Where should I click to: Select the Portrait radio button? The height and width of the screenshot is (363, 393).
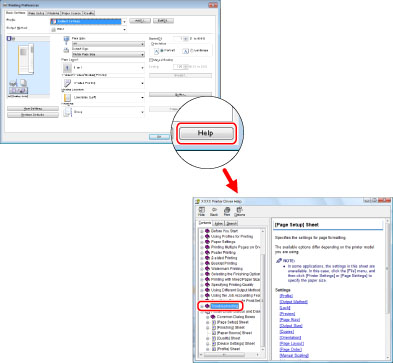162,51
